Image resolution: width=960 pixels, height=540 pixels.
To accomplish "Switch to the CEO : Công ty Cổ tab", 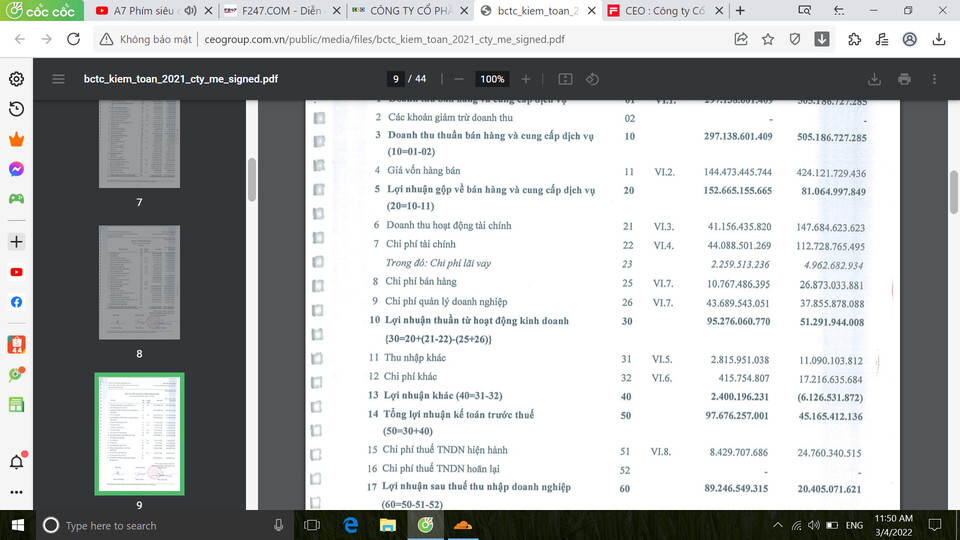I will pos(665,10).
